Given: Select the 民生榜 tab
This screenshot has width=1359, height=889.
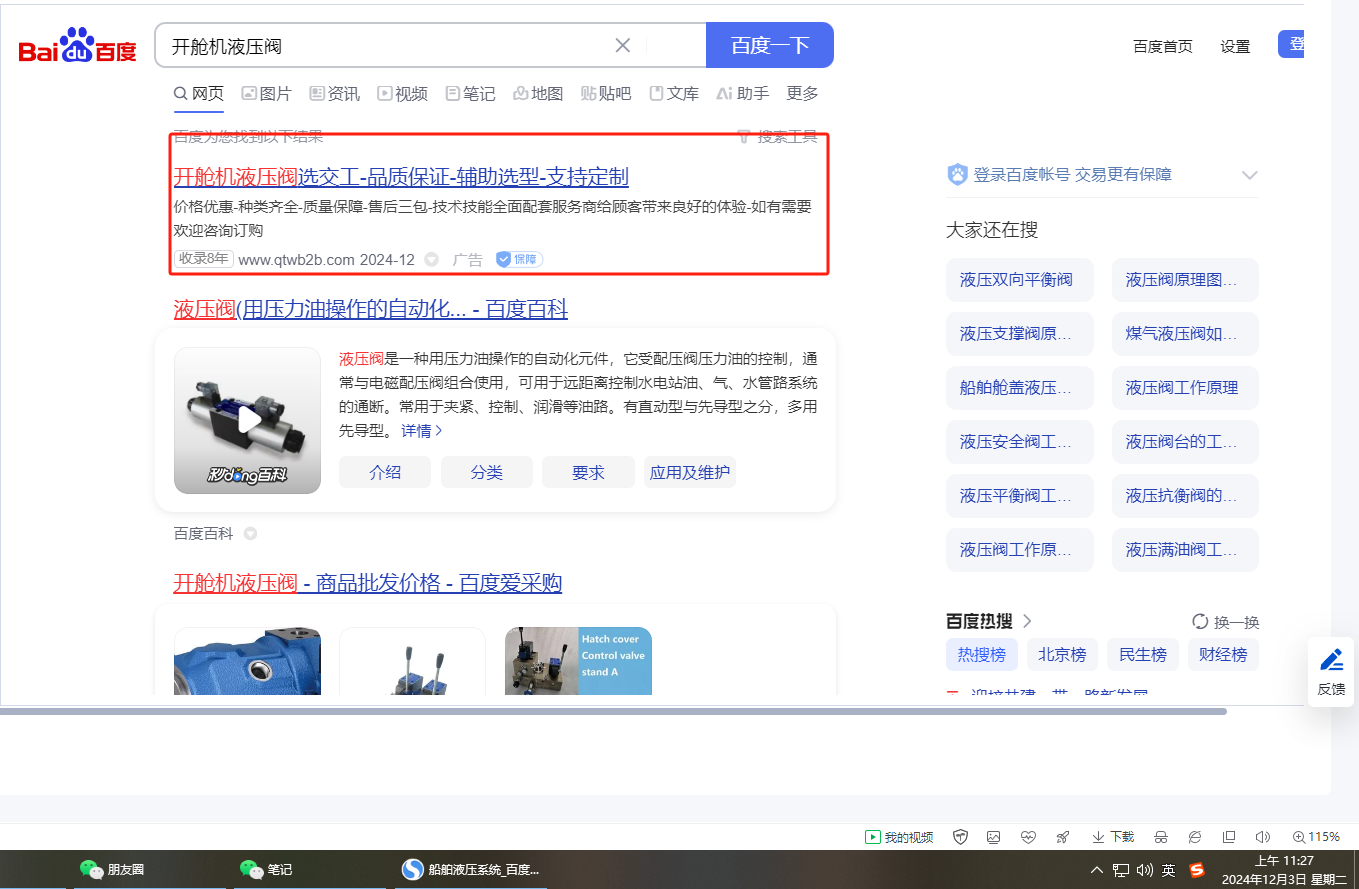Looking at the screenshot, I should tap(1143, 655).
